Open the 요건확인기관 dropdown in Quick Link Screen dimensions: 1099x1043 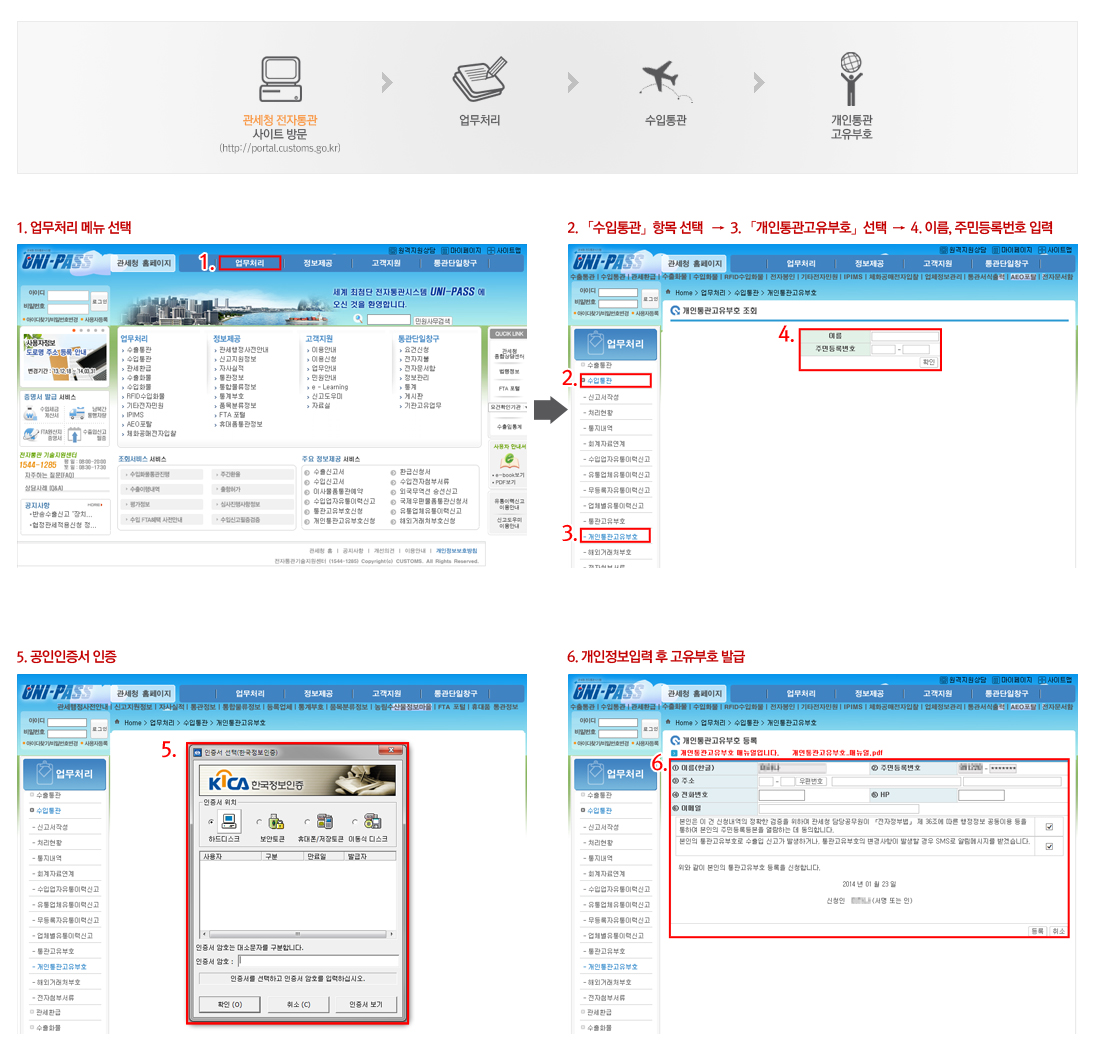[x=508, y=407]
